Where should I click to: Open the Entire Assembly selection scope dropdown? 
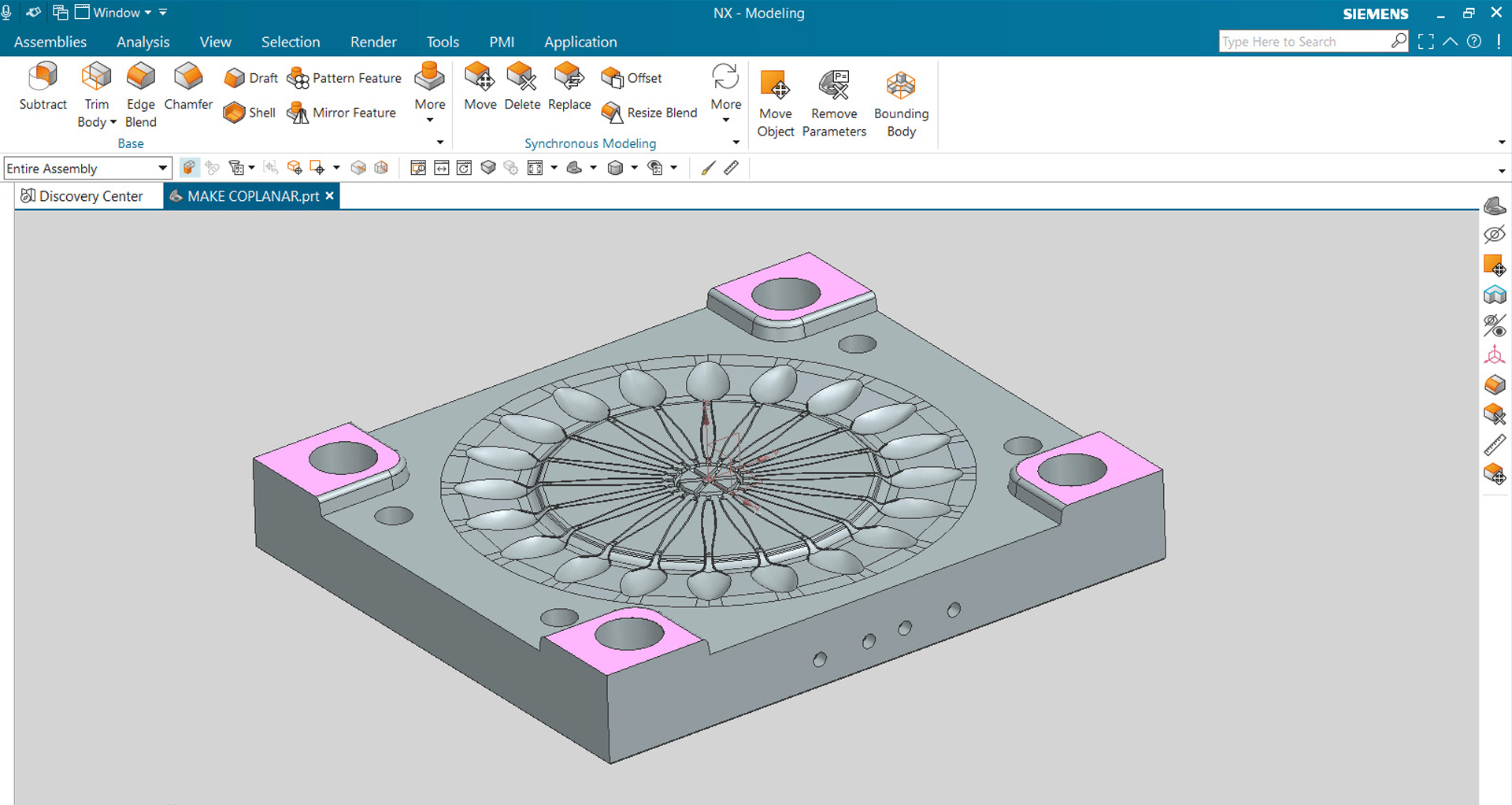(161, 168)
